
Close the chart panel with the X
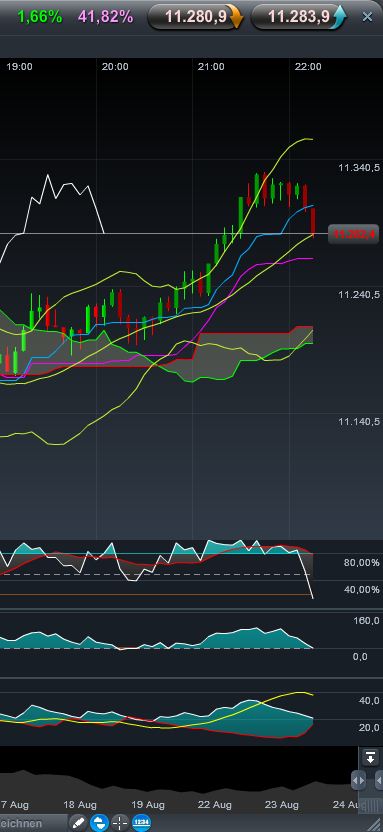pyautogui.click(x=367, y=17)
